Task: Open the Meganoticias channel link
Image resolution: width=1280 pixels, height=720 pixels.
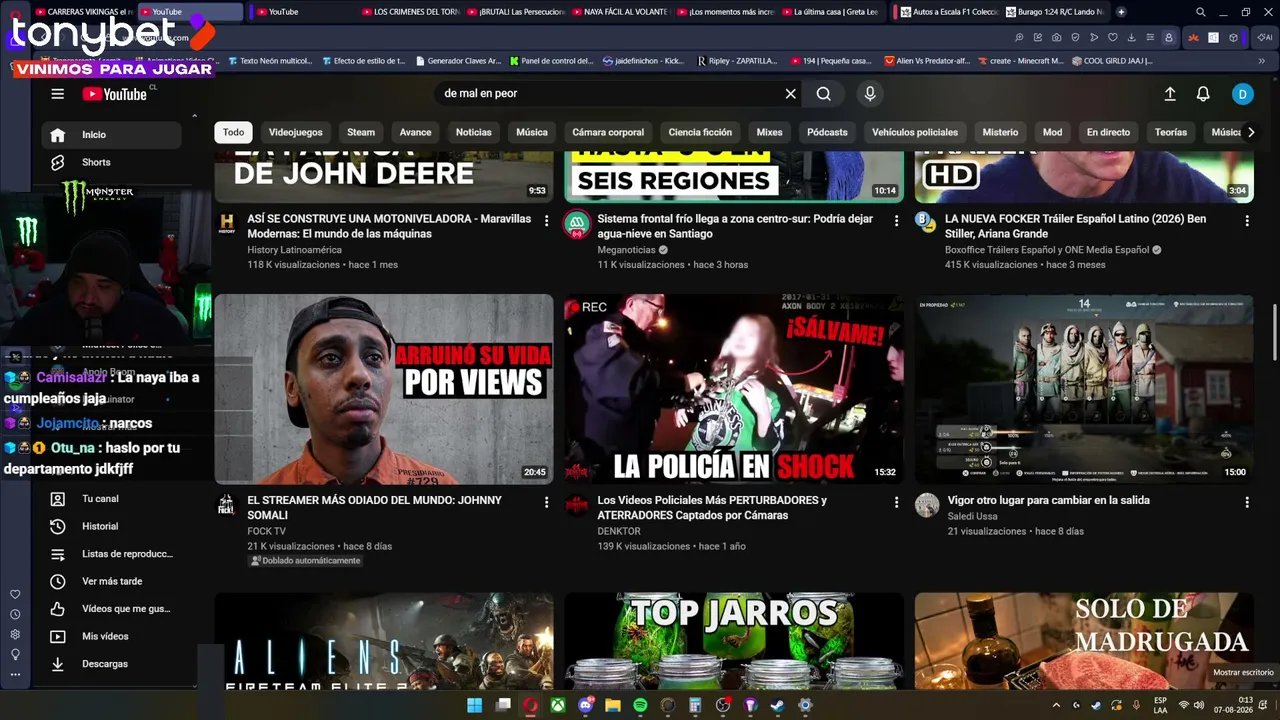Action: tap(626, 250)
